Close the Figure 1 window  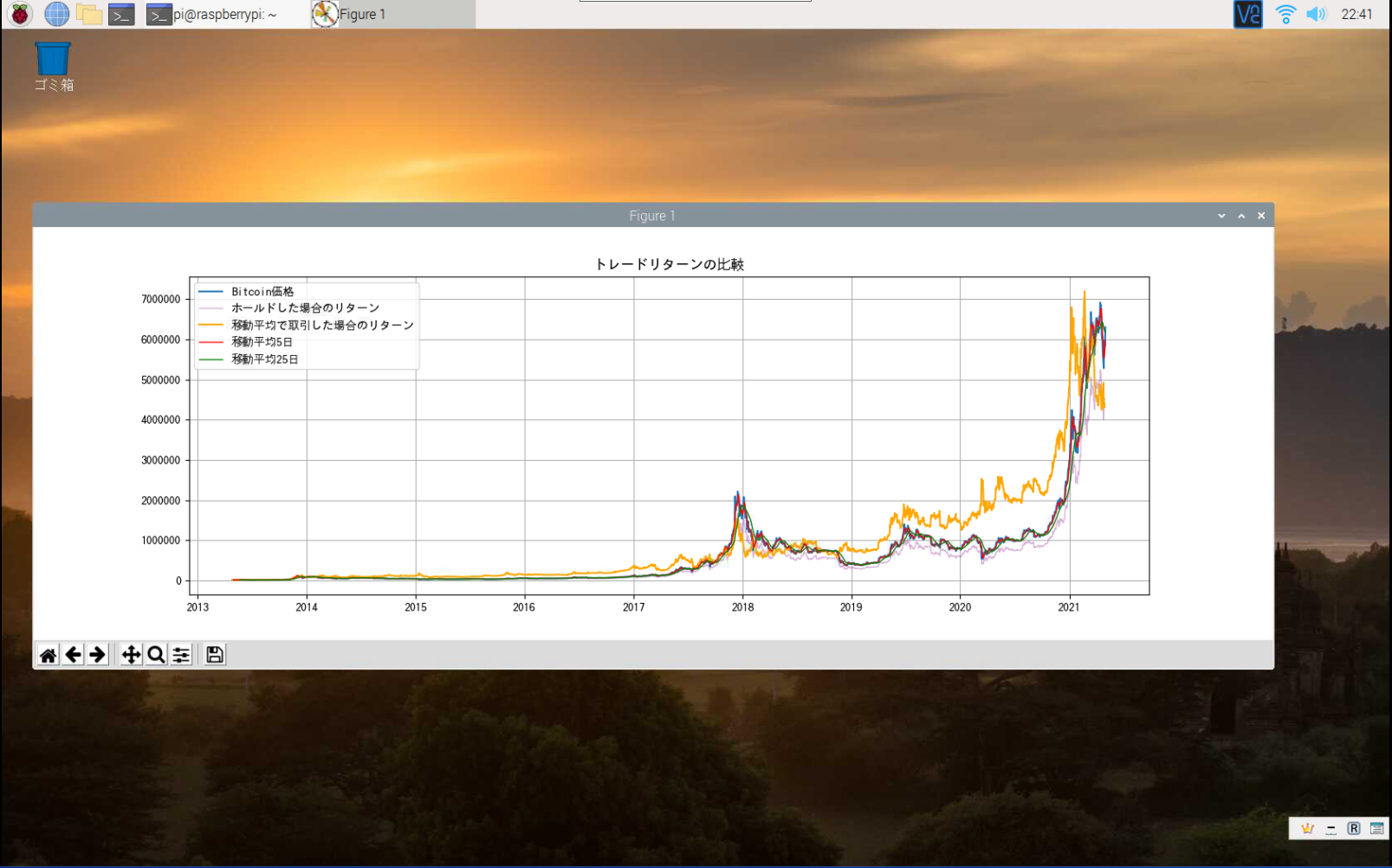(x=1261, y=216)
